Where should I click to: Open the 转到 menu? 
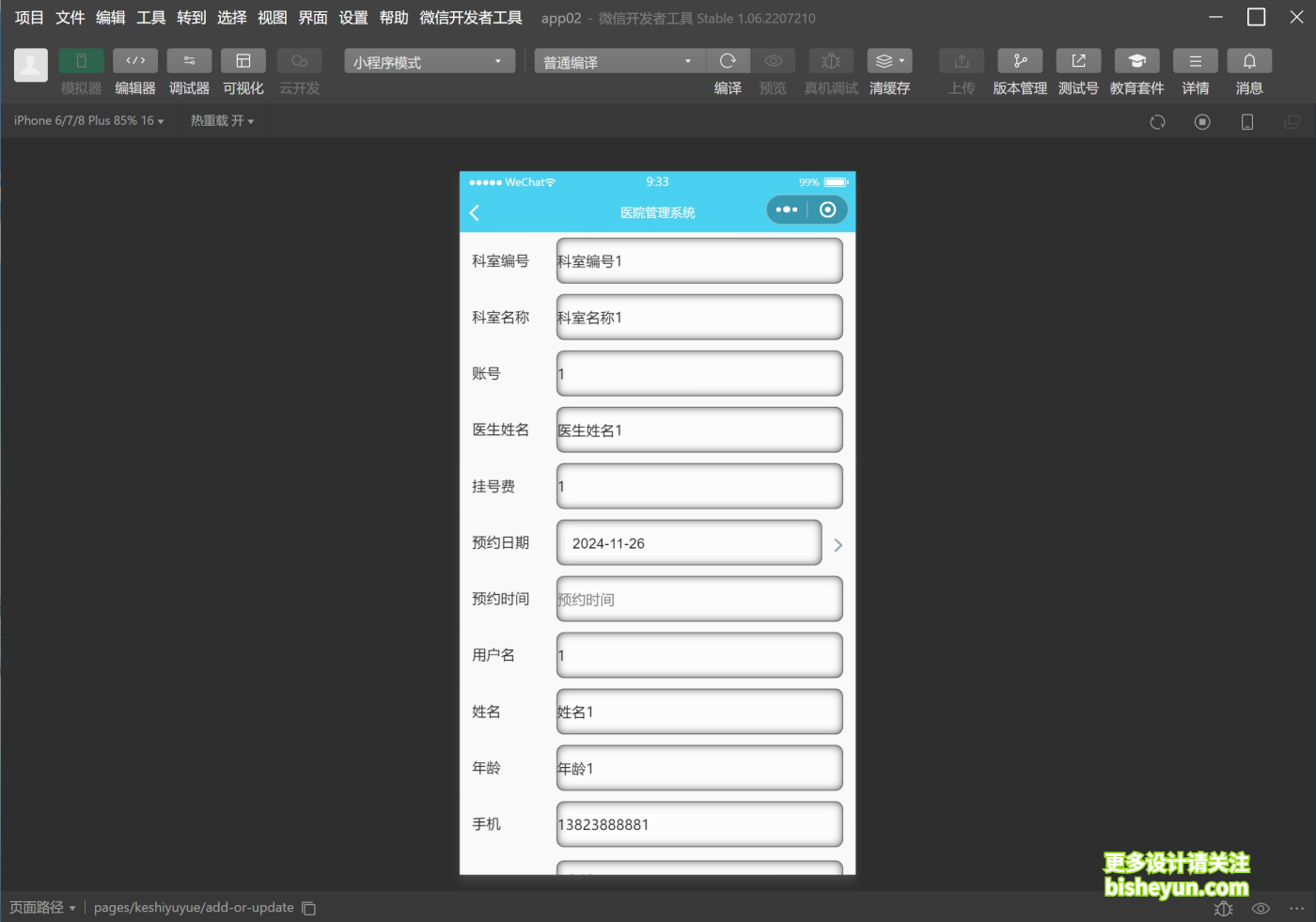coord(191,18)
